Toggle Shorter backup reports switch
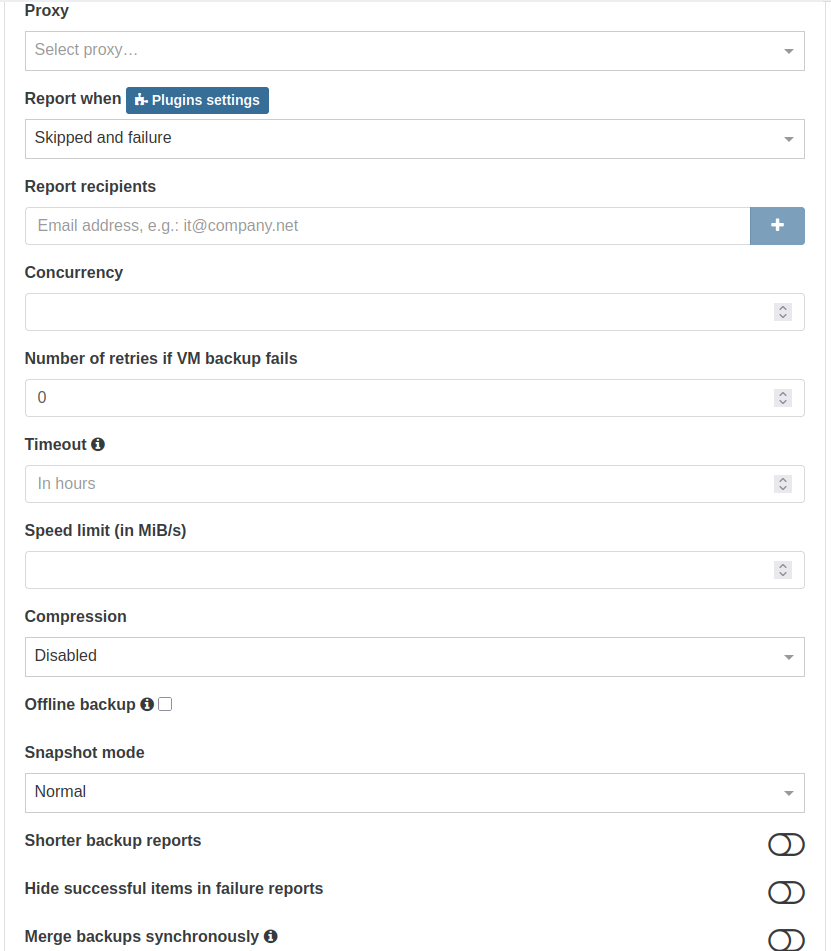 [786, 845]
